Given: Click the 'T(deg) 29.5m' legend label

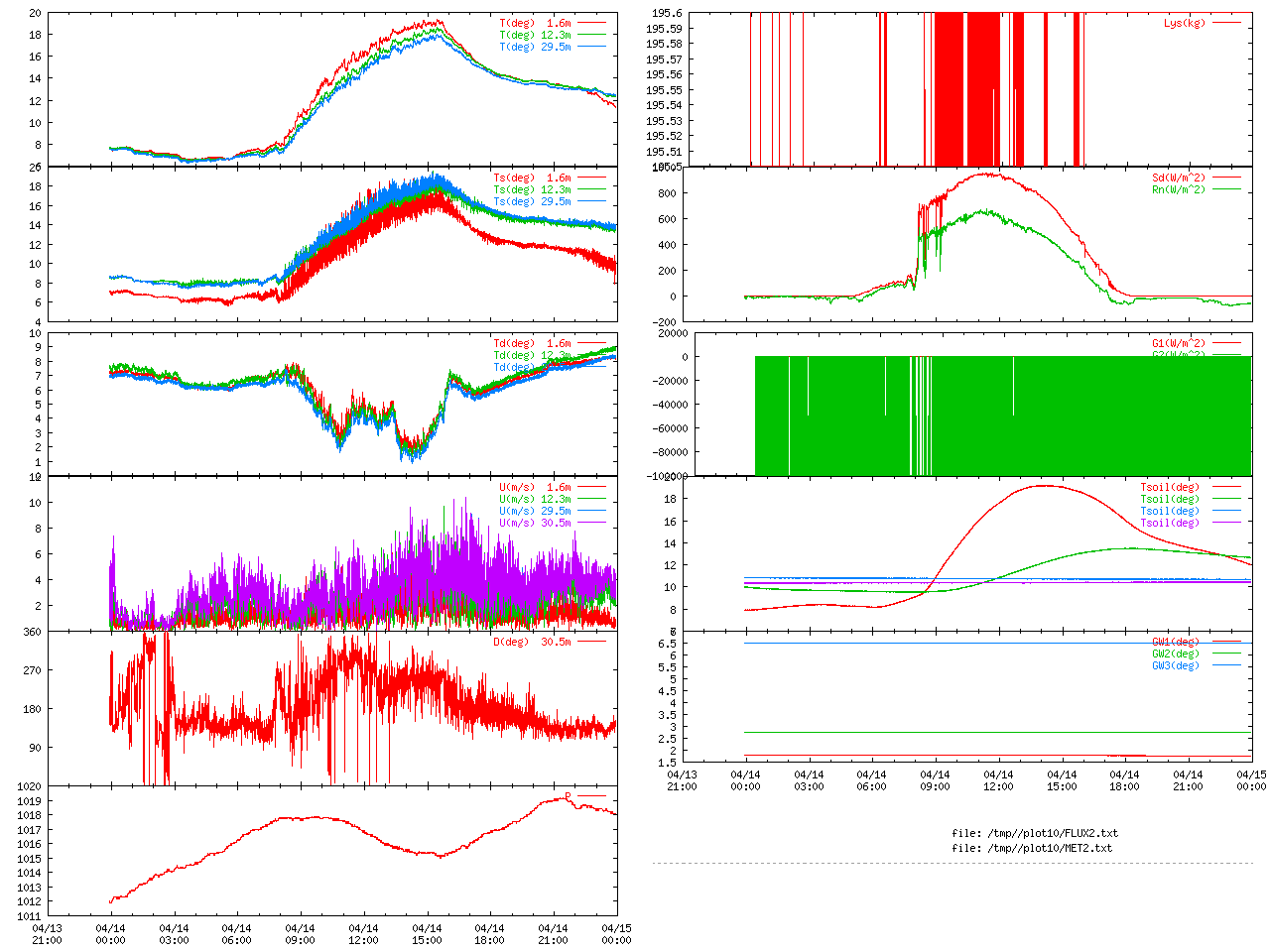Looking at the screenshot, I should click(535, 47).
